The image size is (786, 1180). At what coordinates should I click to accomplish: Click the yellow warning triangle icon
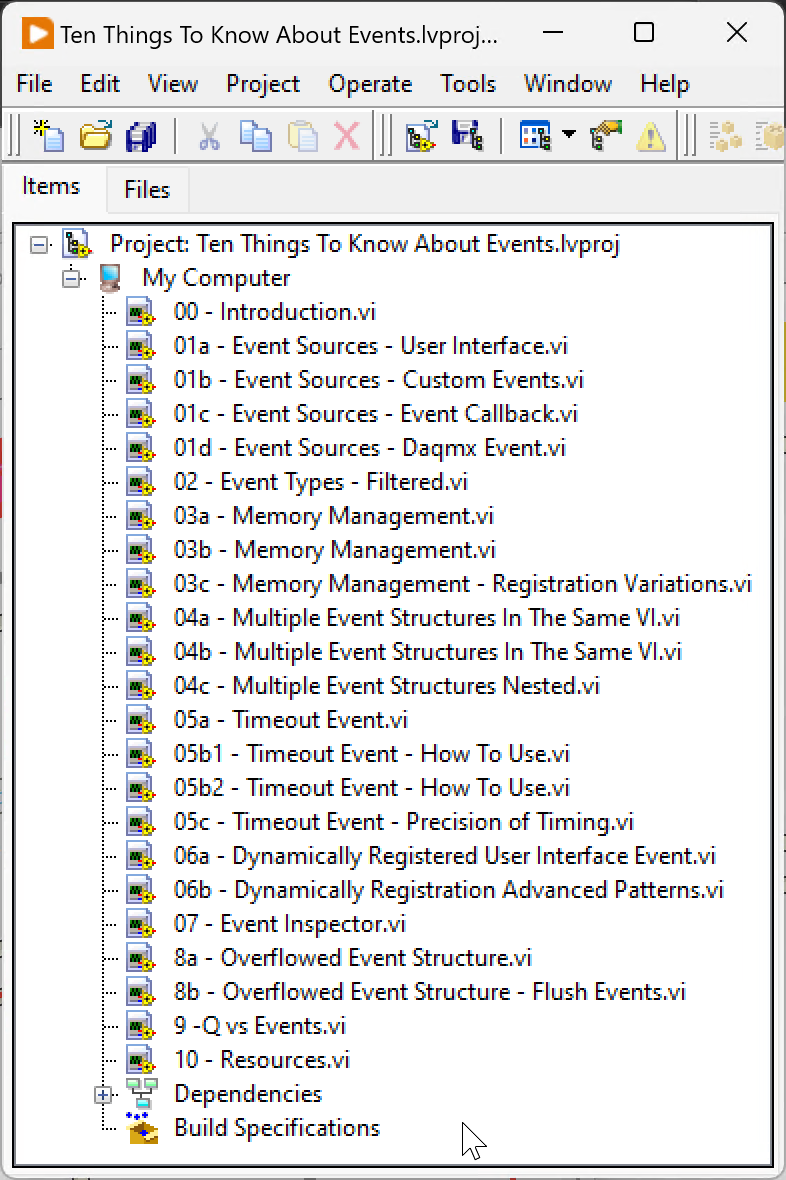(x=650, y=137)
